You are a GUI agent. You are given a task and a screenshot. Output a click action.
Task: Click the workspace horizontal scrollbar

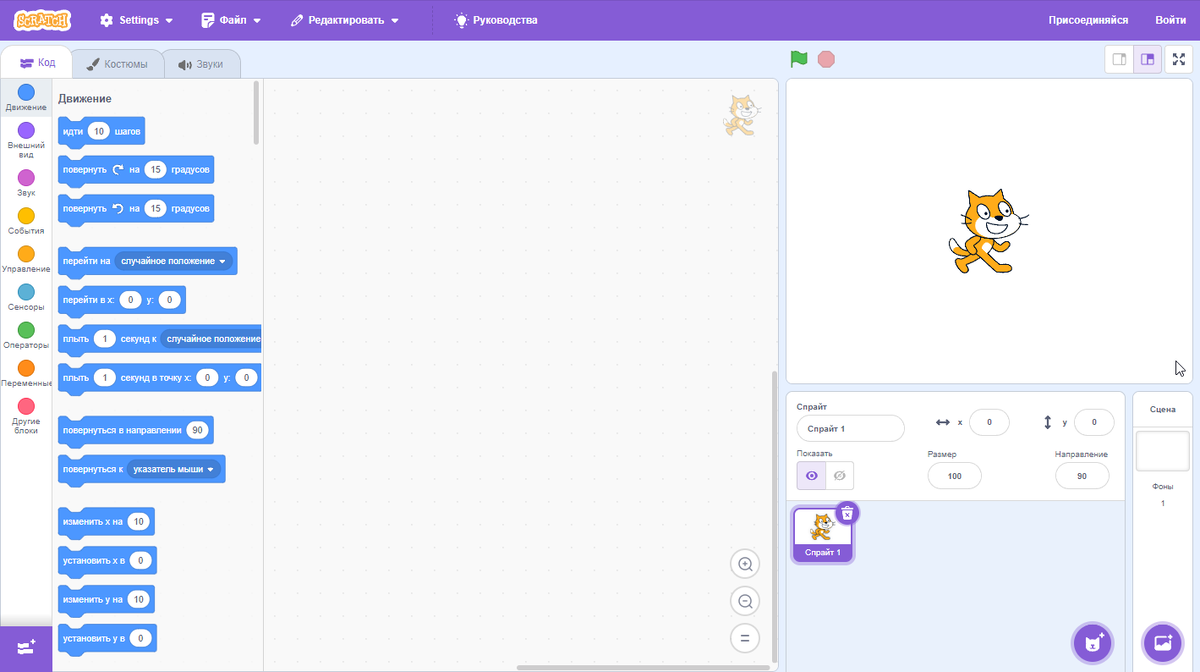(644, 668)
